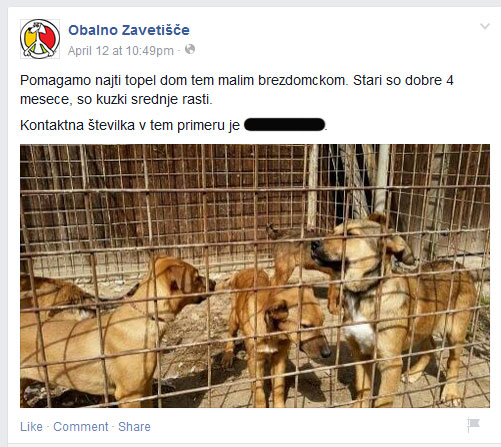Image resolution: width=501 pixels, height=447 pixels.
Task: Click the globe public-audience icon
Action: point(190,49)
